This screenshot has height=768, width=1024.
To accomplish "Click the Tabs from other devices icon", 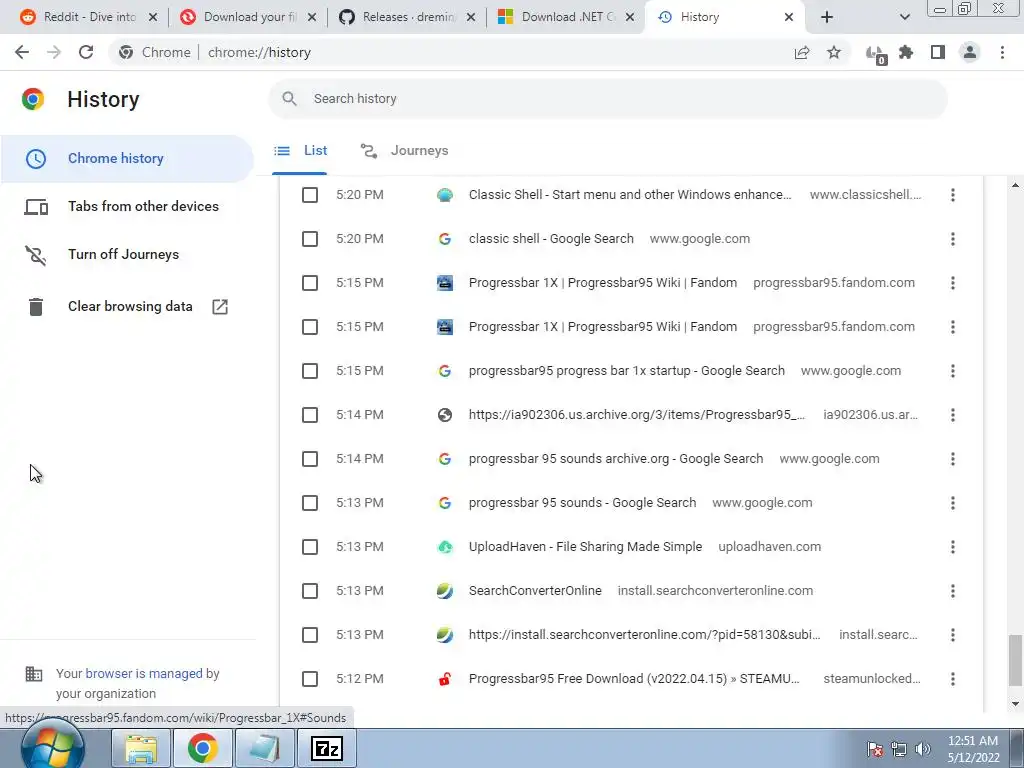I will 36,207.
